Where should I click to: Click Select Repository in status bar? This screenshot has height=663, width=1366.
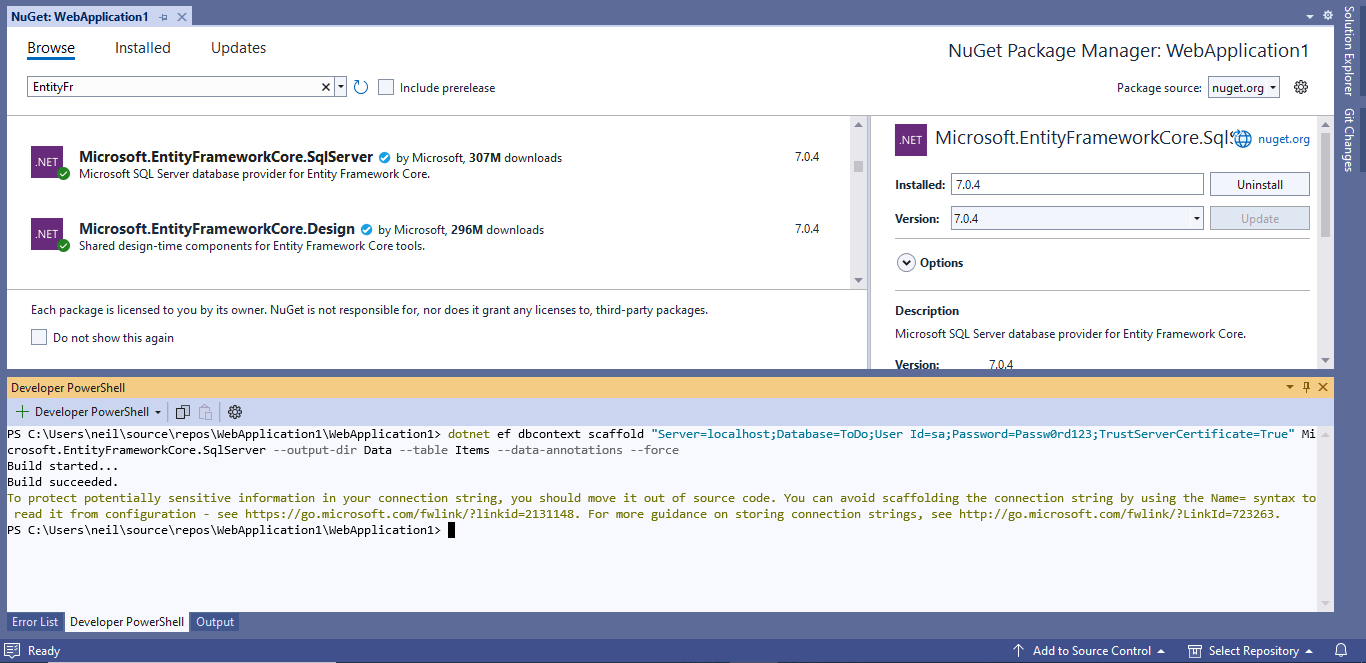coord(1254,650)
